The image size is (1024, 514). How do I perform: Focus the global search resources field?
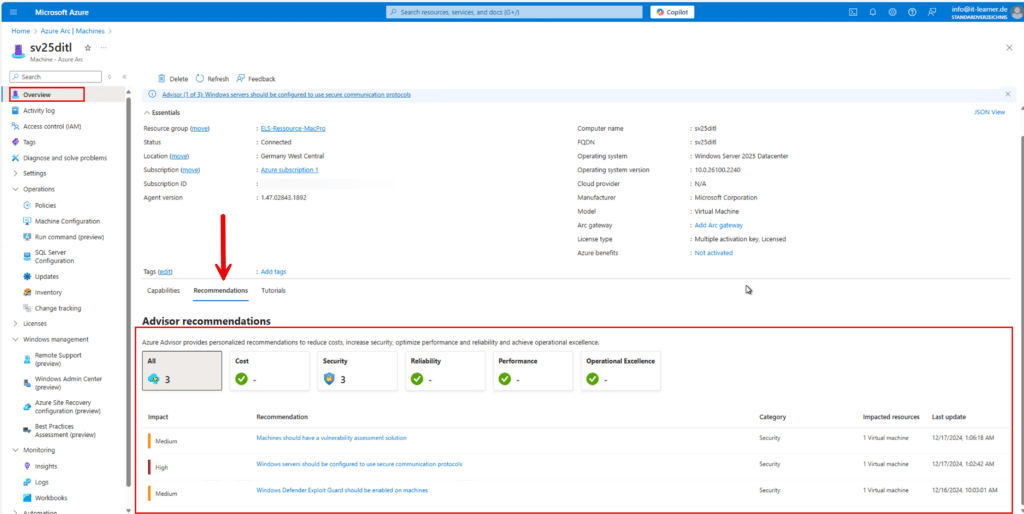tap(514, 12)
